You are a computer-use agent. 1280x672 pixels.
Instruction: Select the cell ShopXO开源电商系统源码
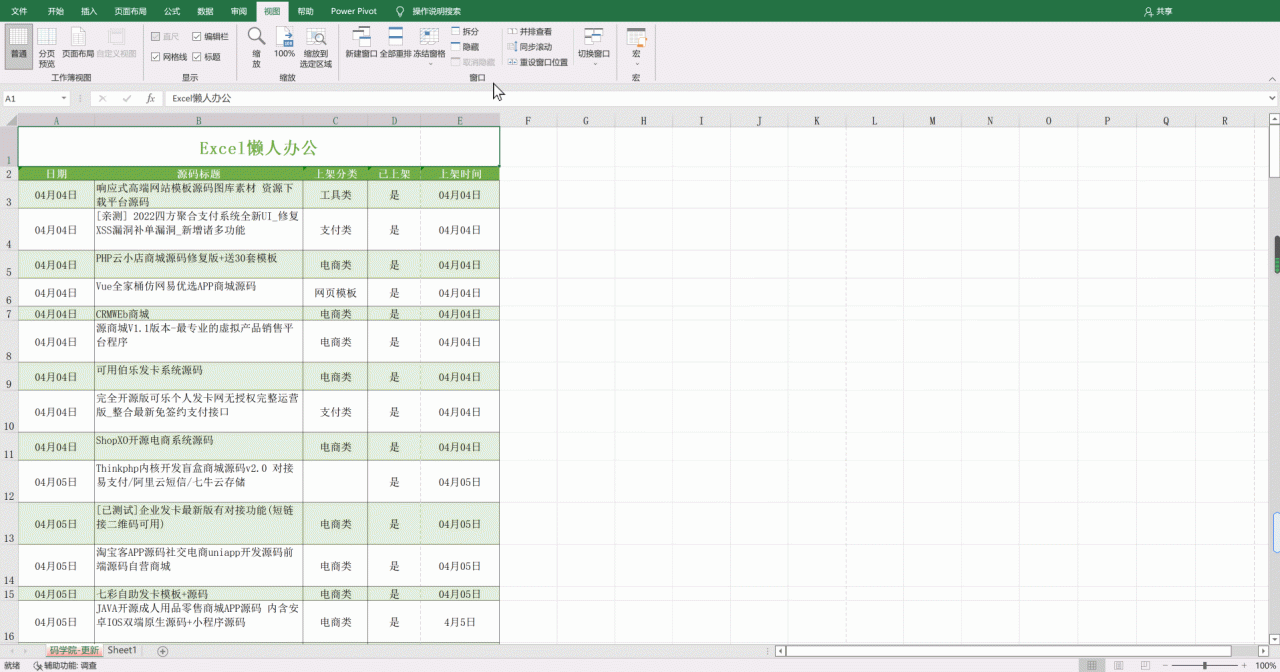[x=199, y=447]
